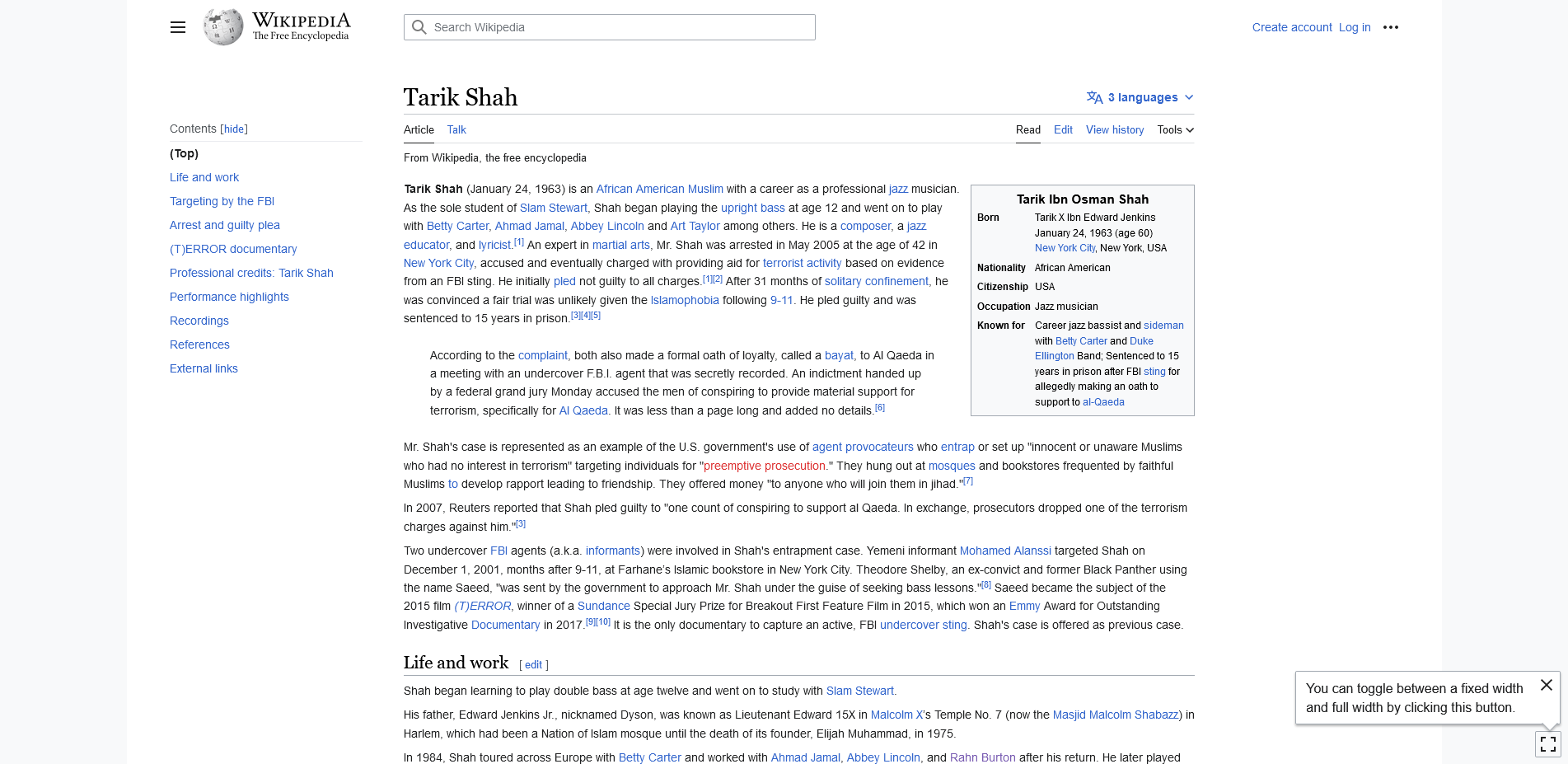The height and width of the screenshot is (764, 1568).
Task: Open the Ahmad Jamal link in intro
Action: tap(530, 226)
